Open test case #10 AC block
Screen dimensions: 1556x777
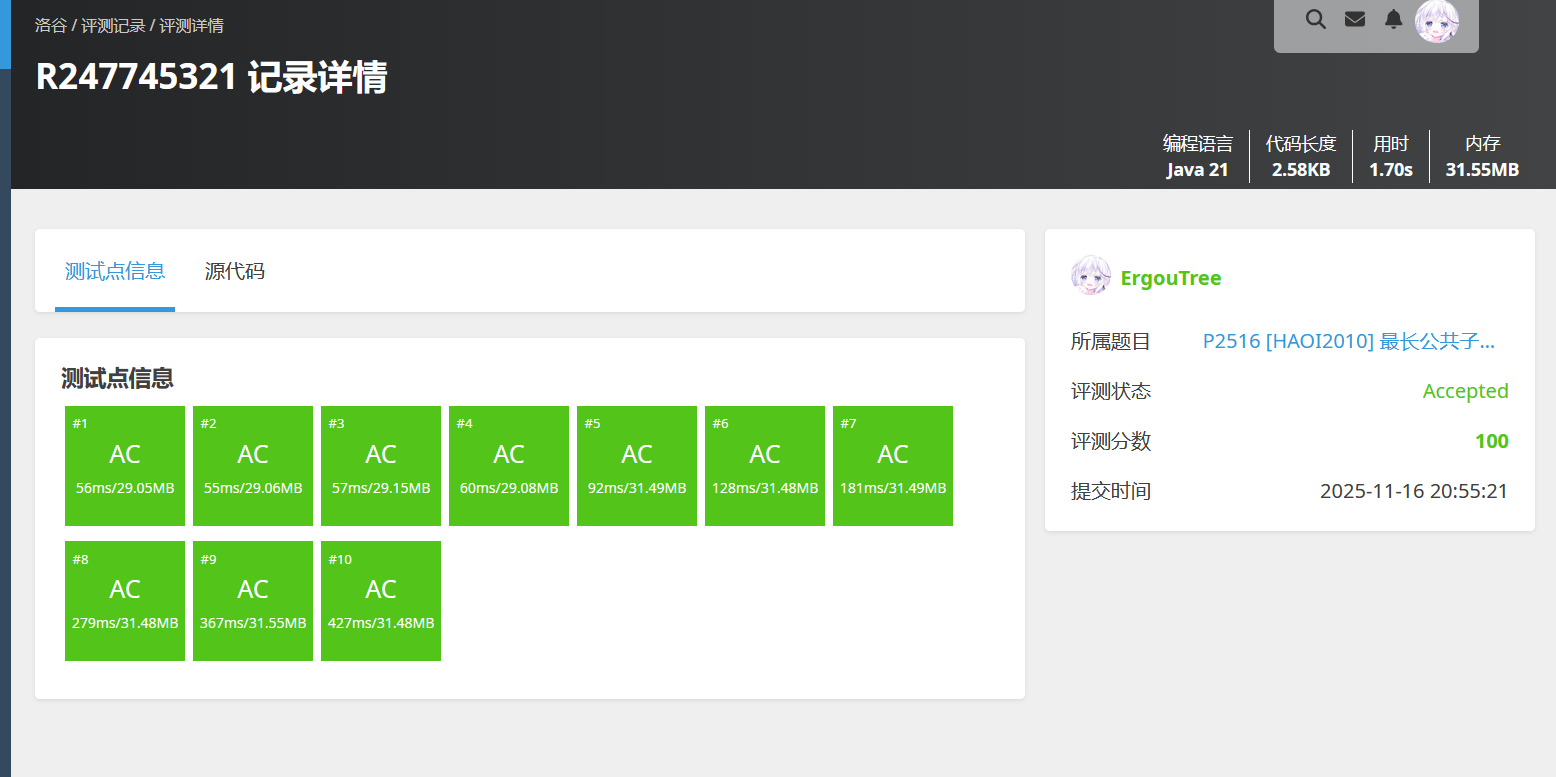coord(381,600)
